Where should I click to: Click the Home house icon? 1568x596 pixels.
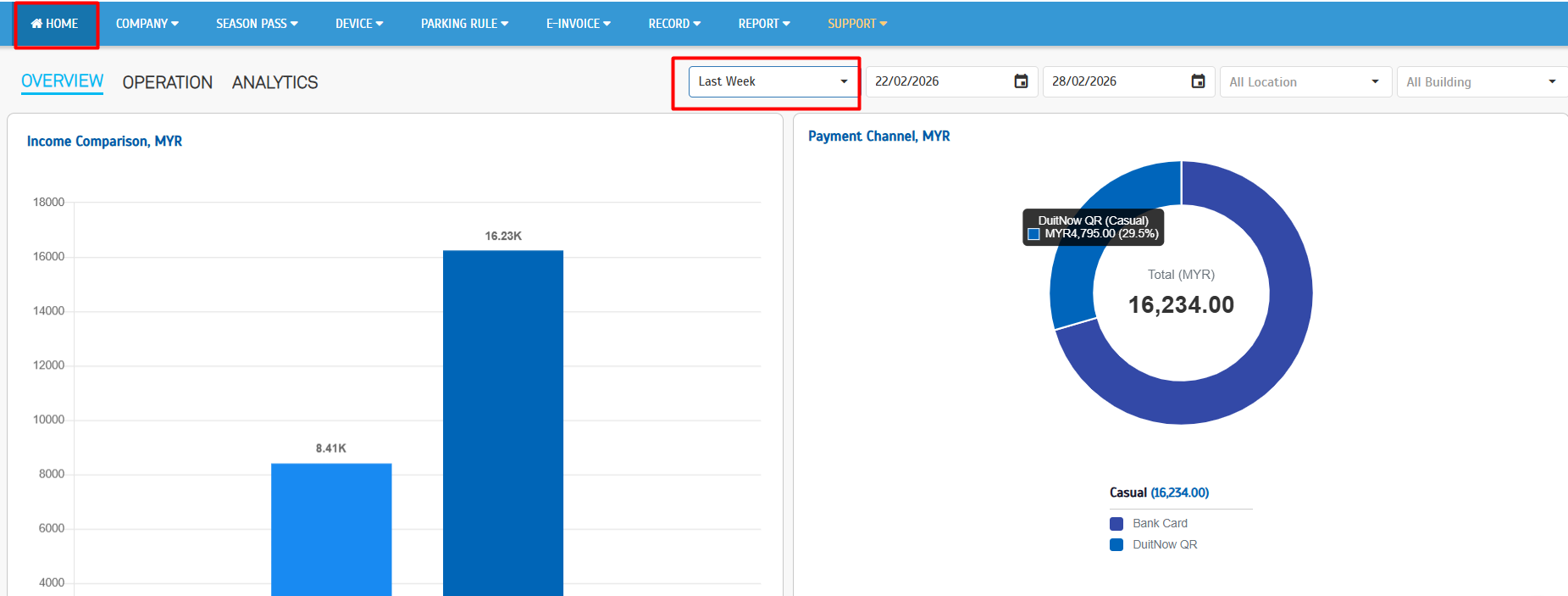point(37,24)
